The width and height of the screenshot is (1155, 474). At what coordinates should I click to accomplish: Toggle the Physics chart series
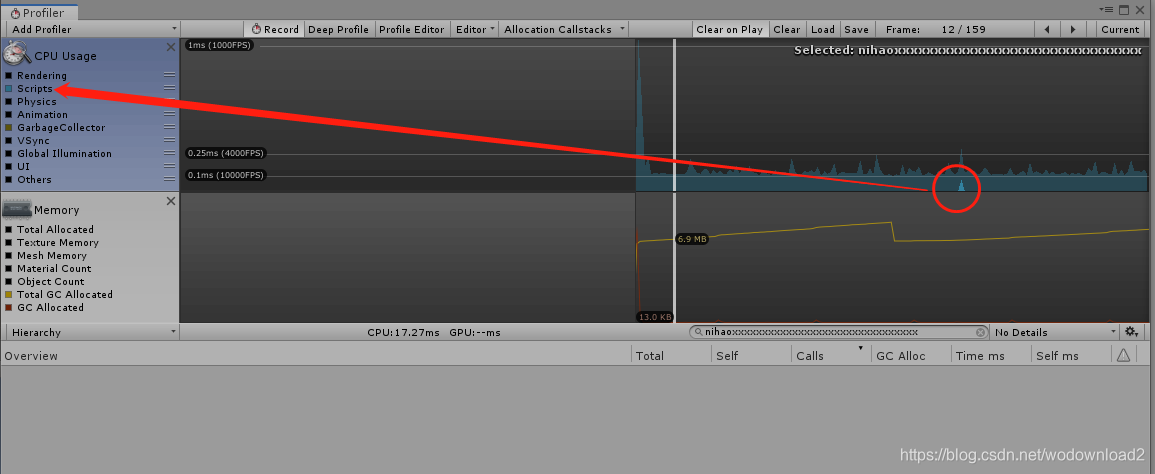tap(9, 101)
